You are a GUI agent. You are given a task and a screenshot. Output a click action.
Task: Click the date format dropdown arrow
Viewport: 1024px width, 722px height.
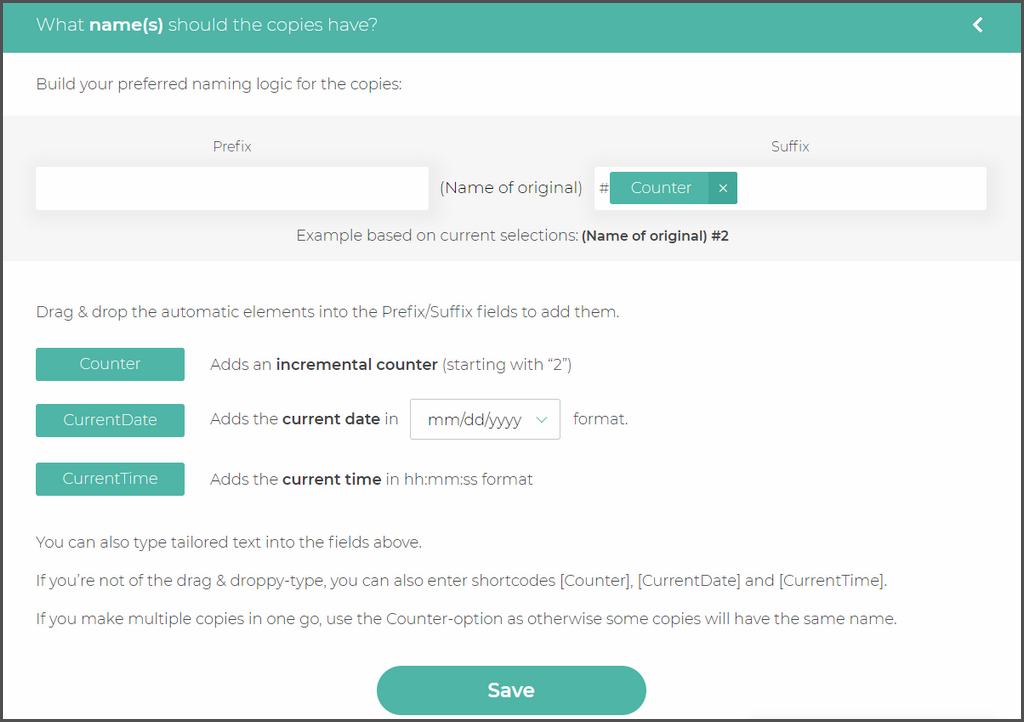click(542, 420)
